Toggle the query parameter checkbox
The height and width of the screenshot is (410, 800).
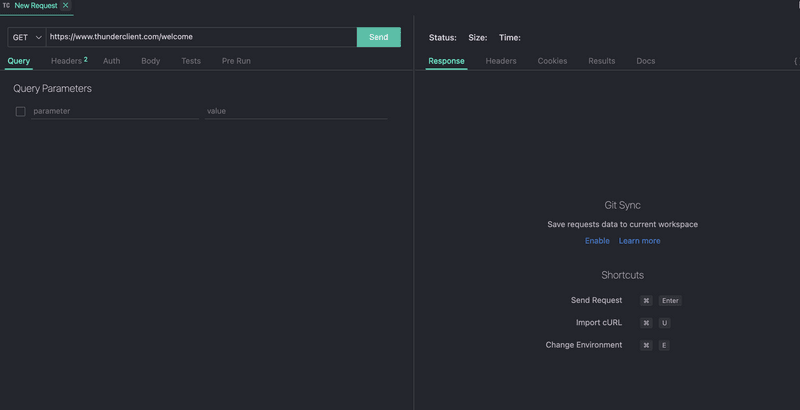pos(20,111)
